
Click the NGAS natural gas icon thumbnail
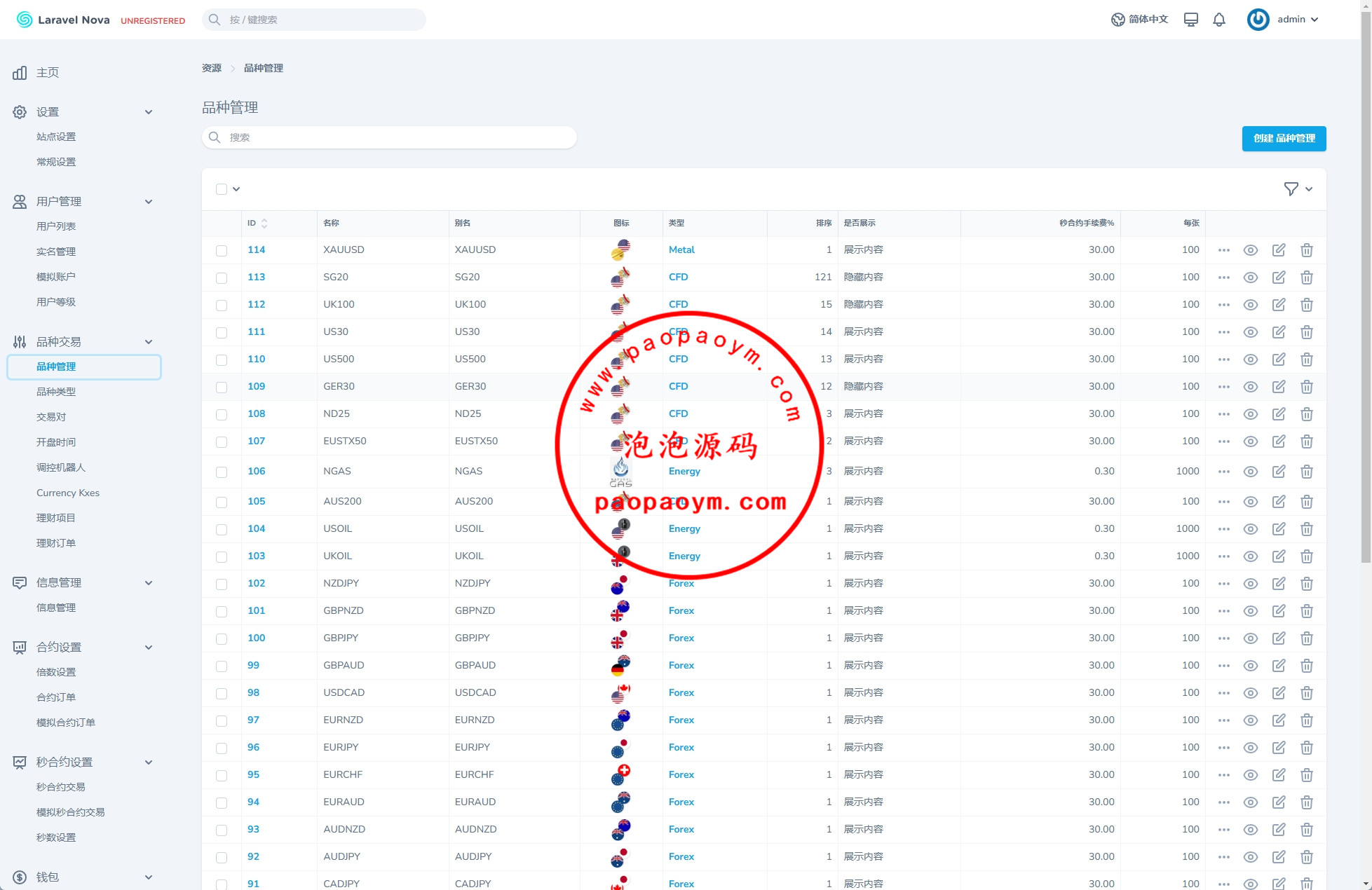[620, 472]
